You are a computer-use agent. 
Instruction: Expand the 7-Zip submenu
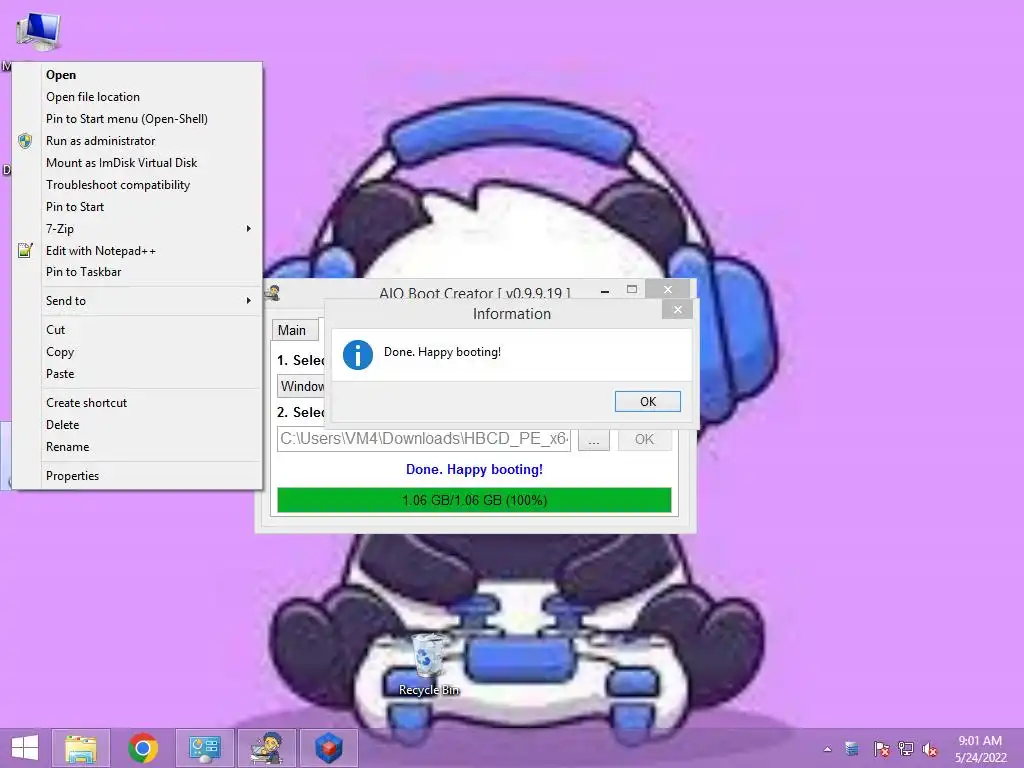click(x=138, y=229)
